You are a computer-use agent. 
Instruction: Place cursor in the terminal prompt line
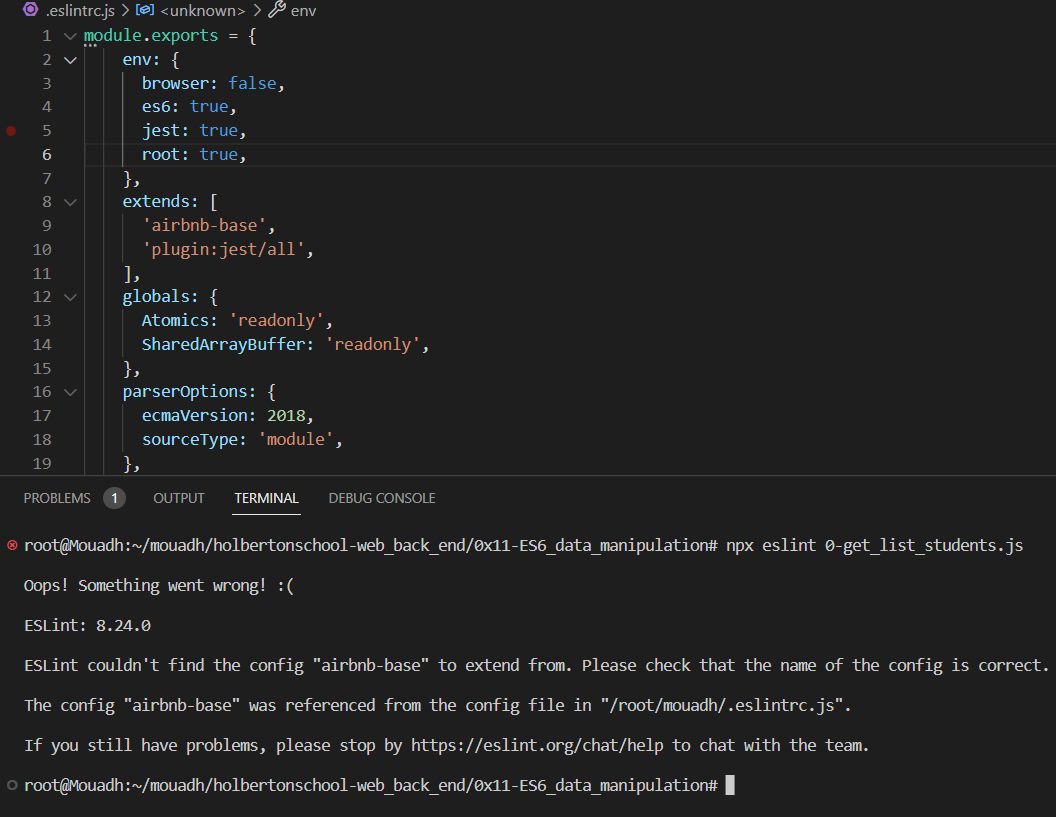click(731, 785)
